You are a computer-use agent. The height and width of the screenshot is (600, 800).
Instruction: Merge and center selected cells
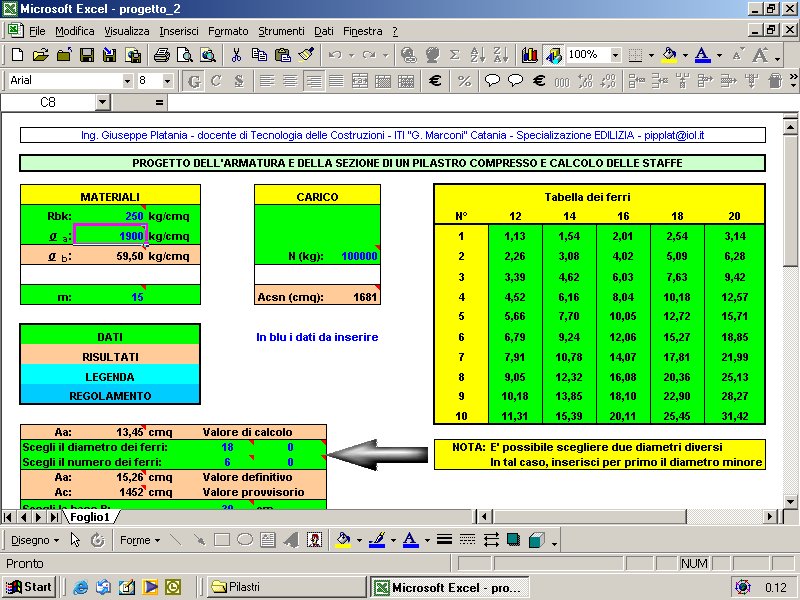tap(360, 81)
